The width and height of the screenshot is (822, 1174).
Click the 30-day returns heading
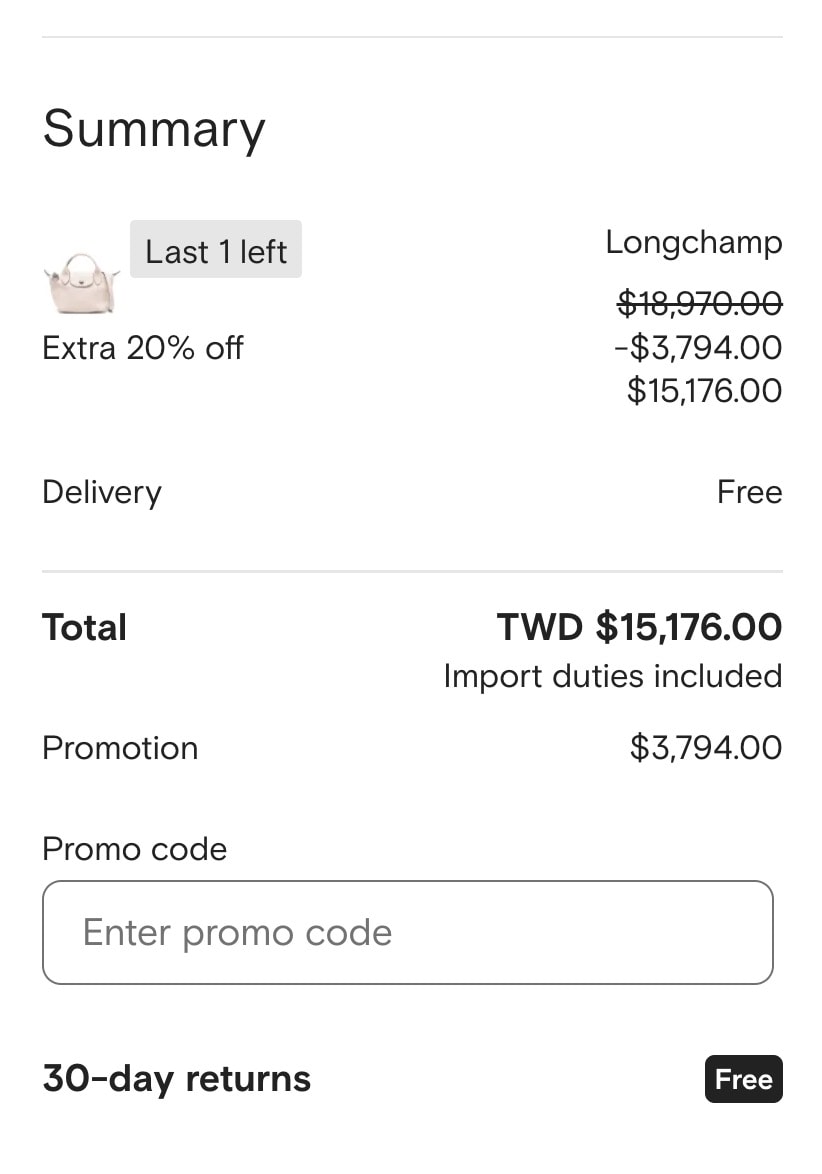point(177,1079)
